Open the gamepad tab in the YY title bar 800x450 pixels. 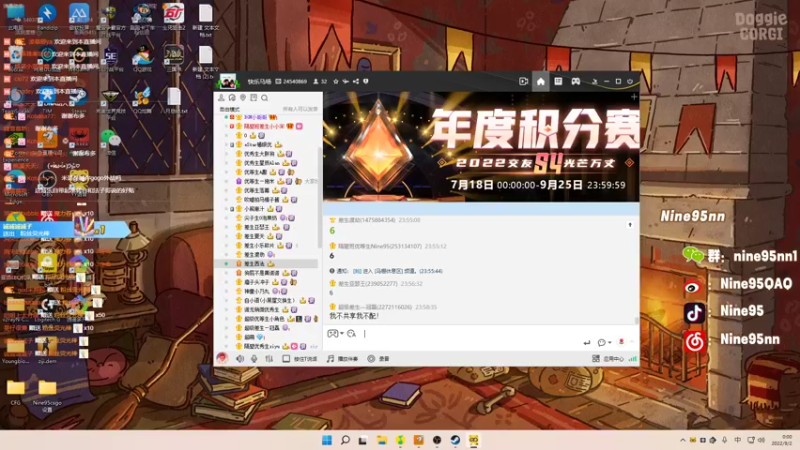(x=576, y=82)
